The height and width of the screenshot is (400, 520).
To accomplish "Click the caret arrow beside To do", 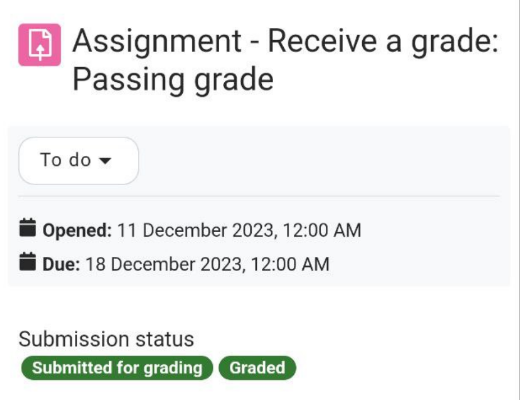I will 105,161.
